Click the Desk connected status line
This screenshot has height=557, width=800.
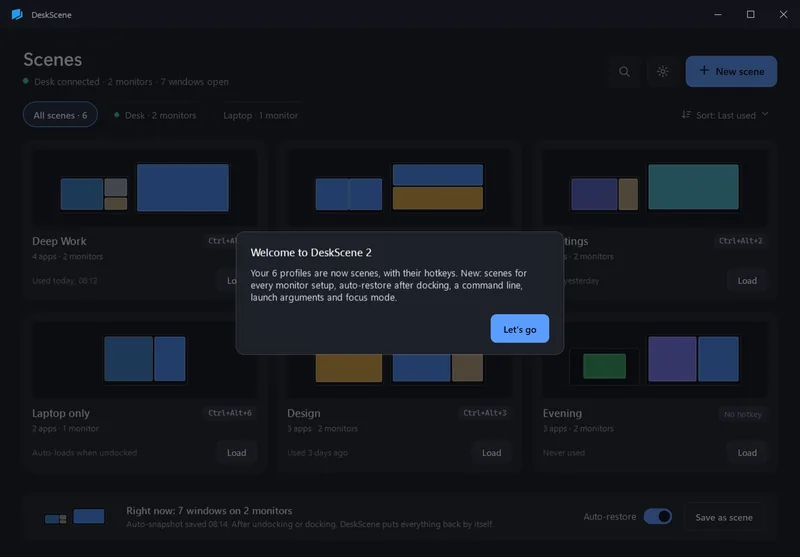coord(126,82)
